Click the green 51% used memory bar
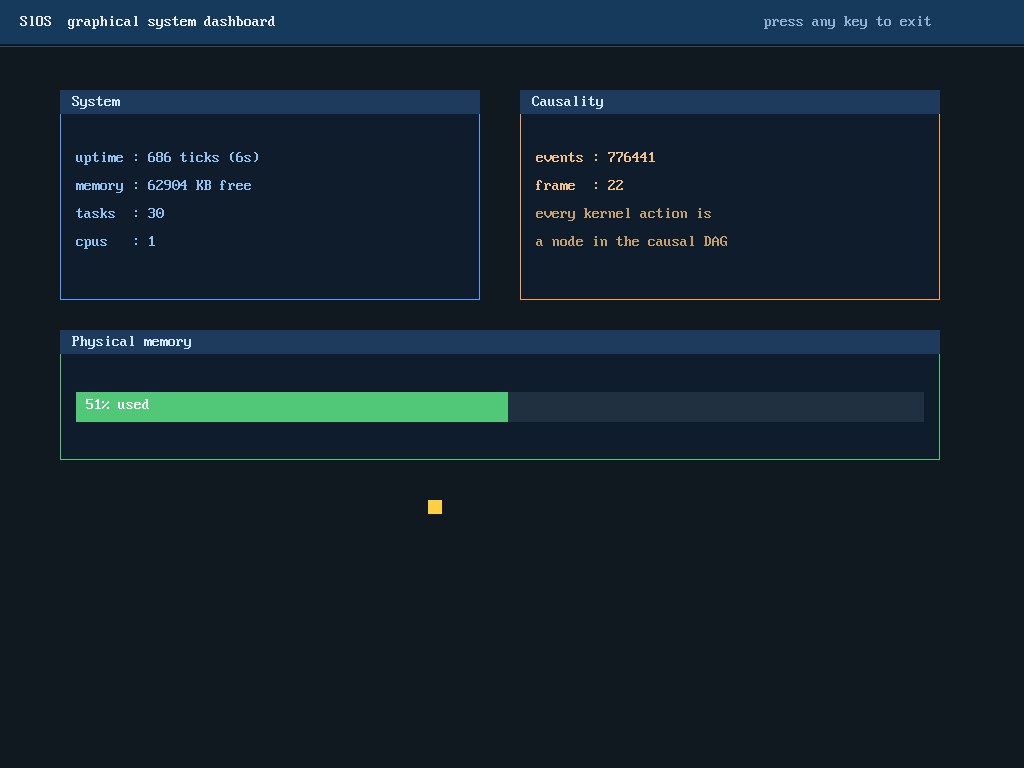Viewport: 1024px width, 768px height. pos(292,407)
